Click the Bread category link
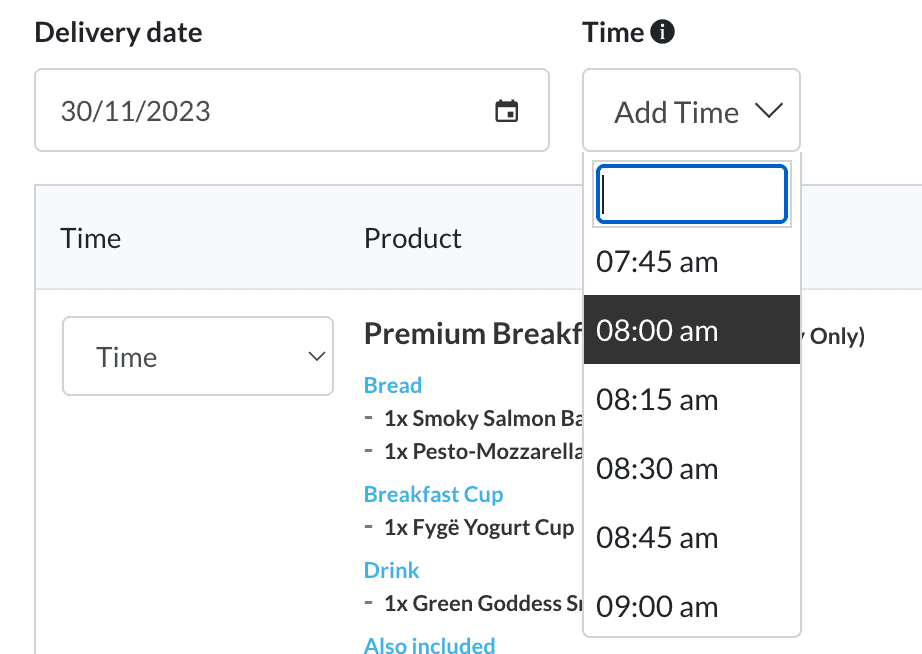The height and width of the screenshot is (654, 922). (x=393, y=385)
